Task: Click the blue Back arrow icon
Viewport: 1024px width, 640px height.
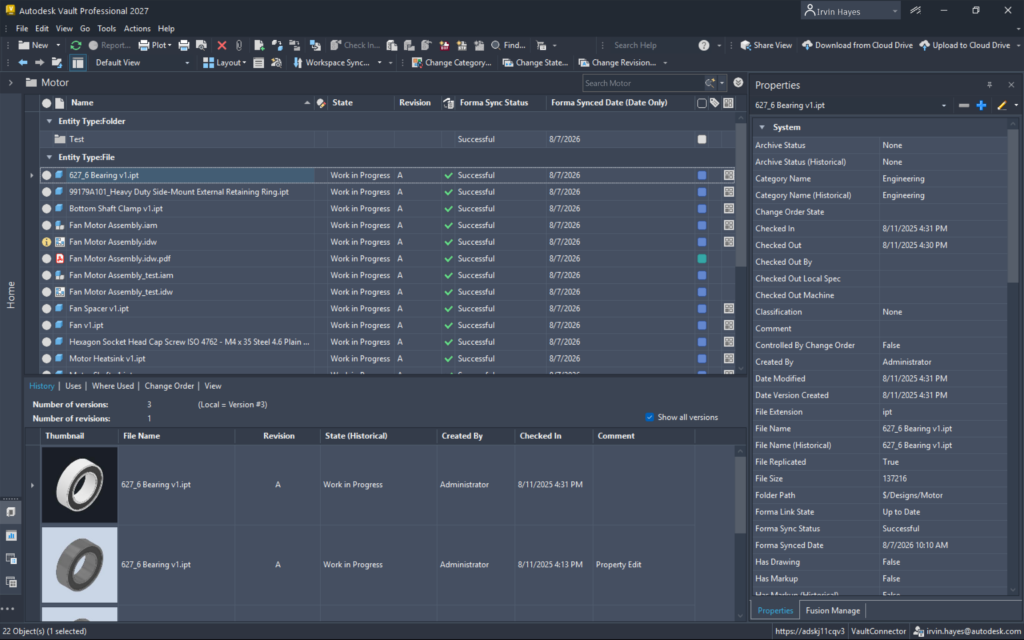Action: click(23, 63)
